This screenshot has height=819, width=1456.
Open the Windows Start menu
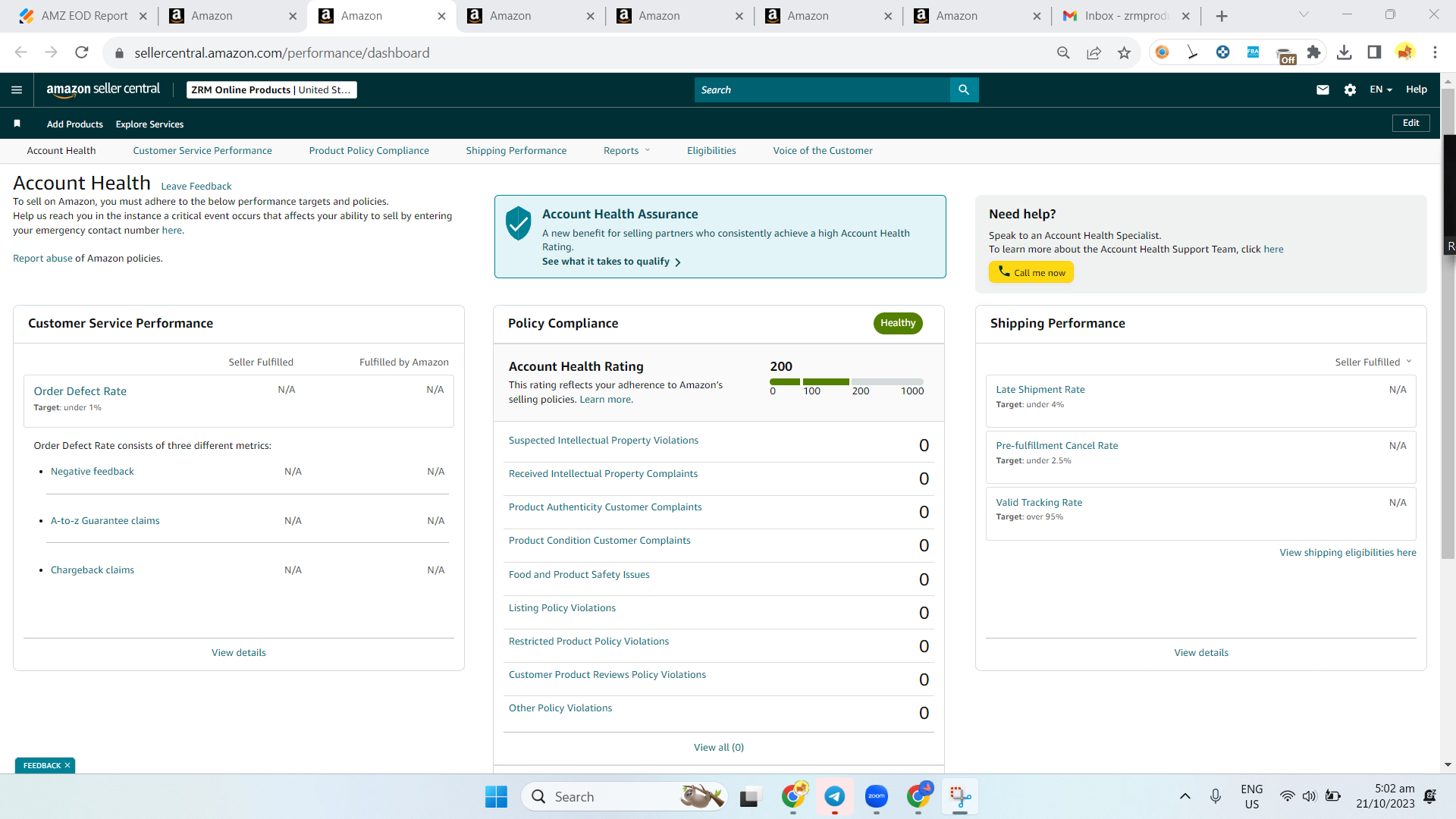[496, 796]
